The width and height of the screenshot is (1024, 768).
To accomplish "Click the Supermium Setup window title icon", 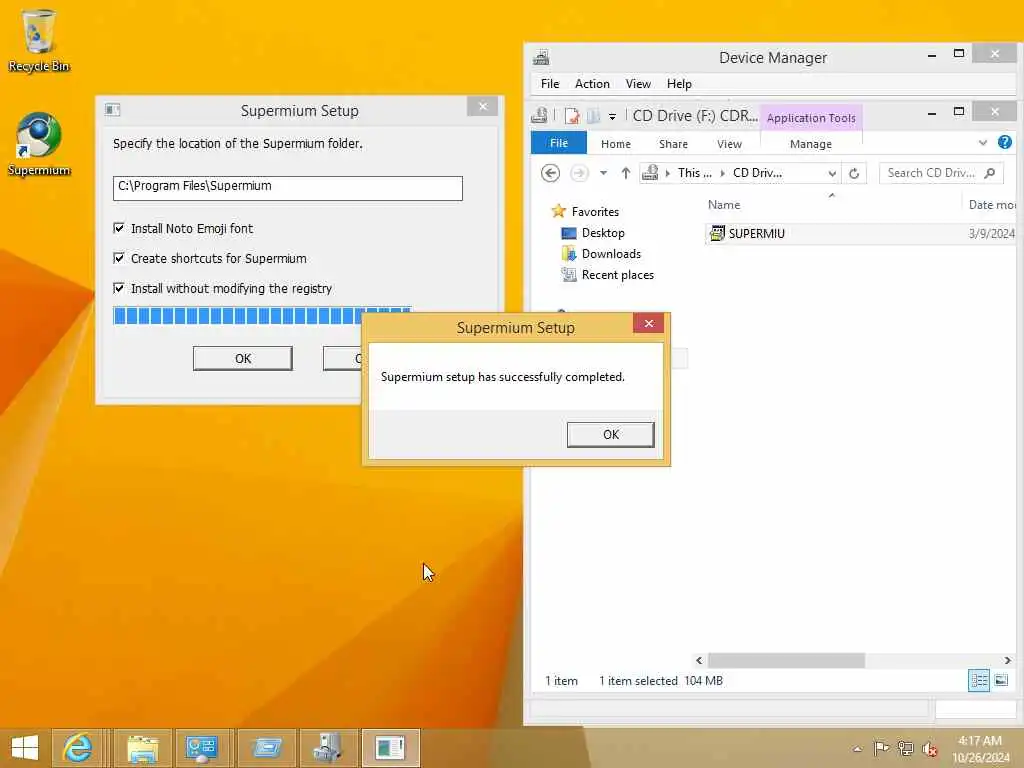I will point(112,110).
